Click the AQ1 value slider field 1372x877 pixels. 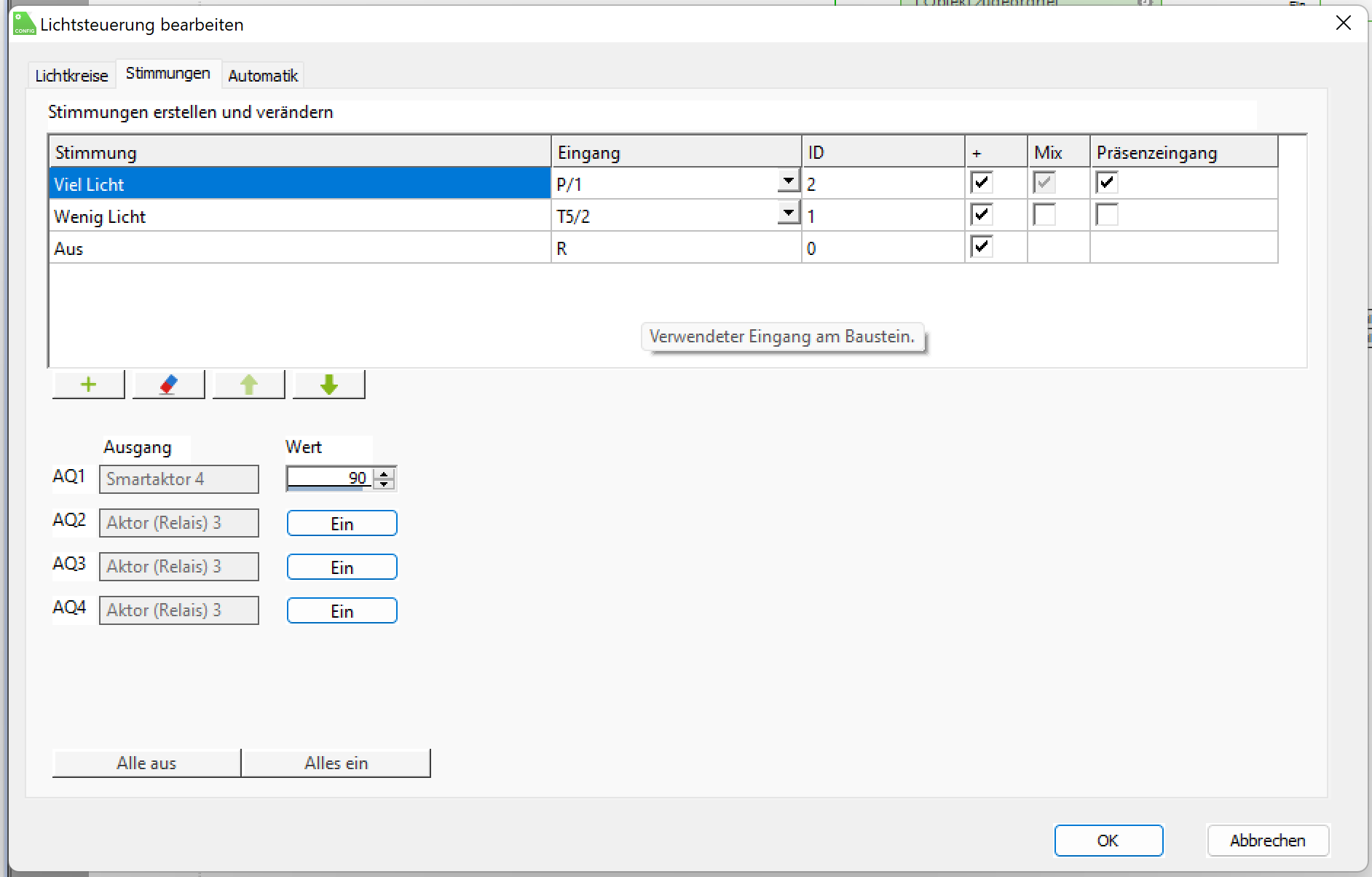(x=328, y=479)
